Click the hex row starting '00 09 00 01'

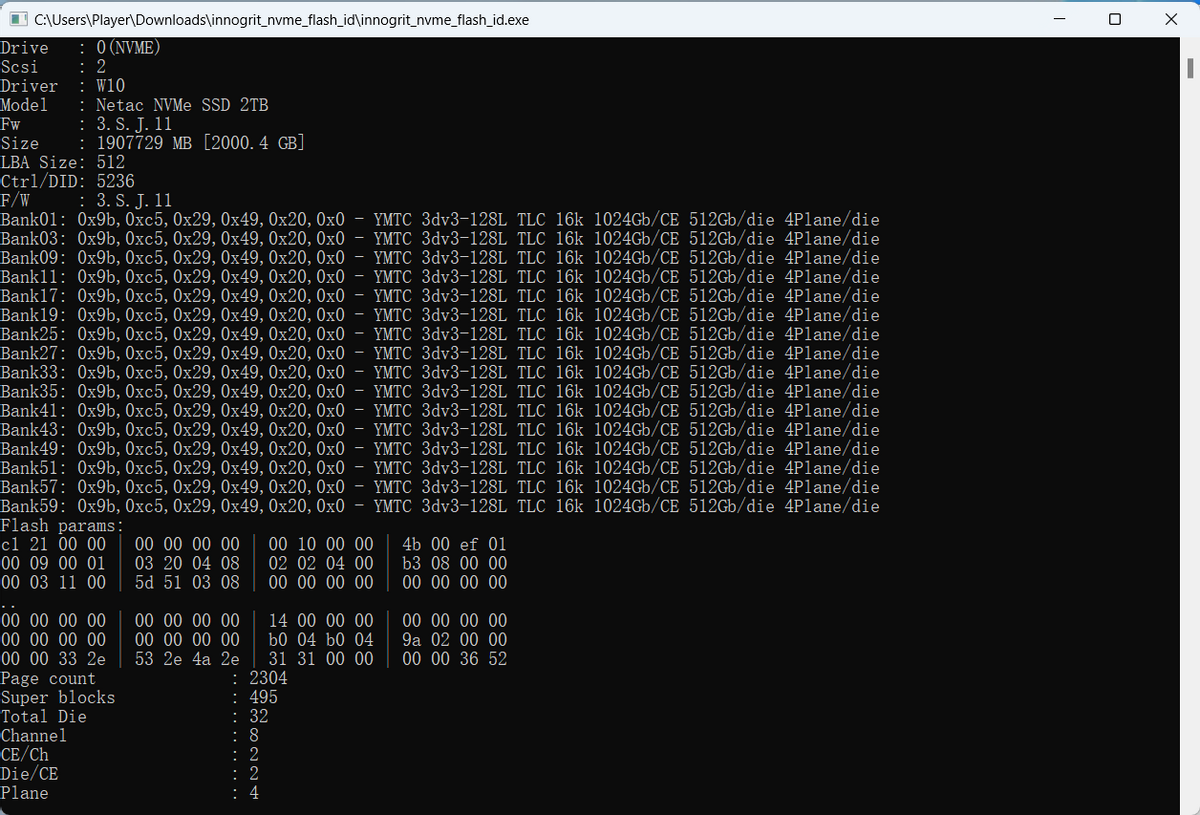(x=254, y=563)
